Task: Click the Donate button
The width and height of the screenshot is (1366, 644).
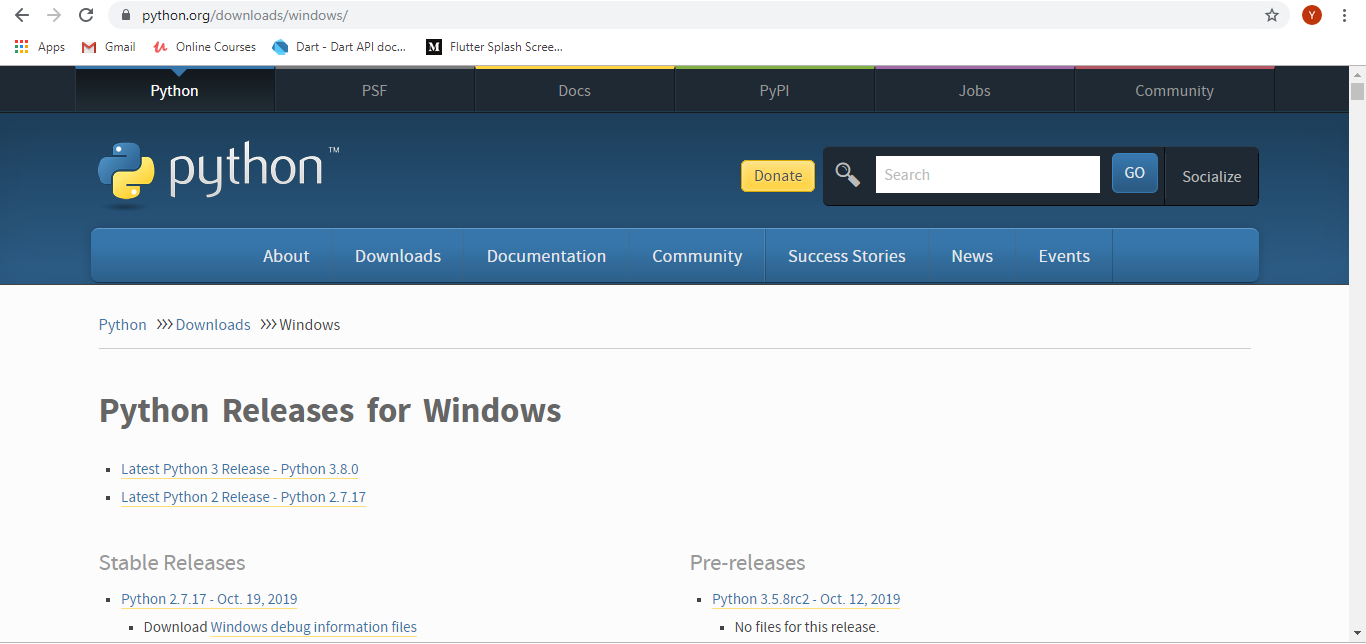Action: (x=777, y=175)
